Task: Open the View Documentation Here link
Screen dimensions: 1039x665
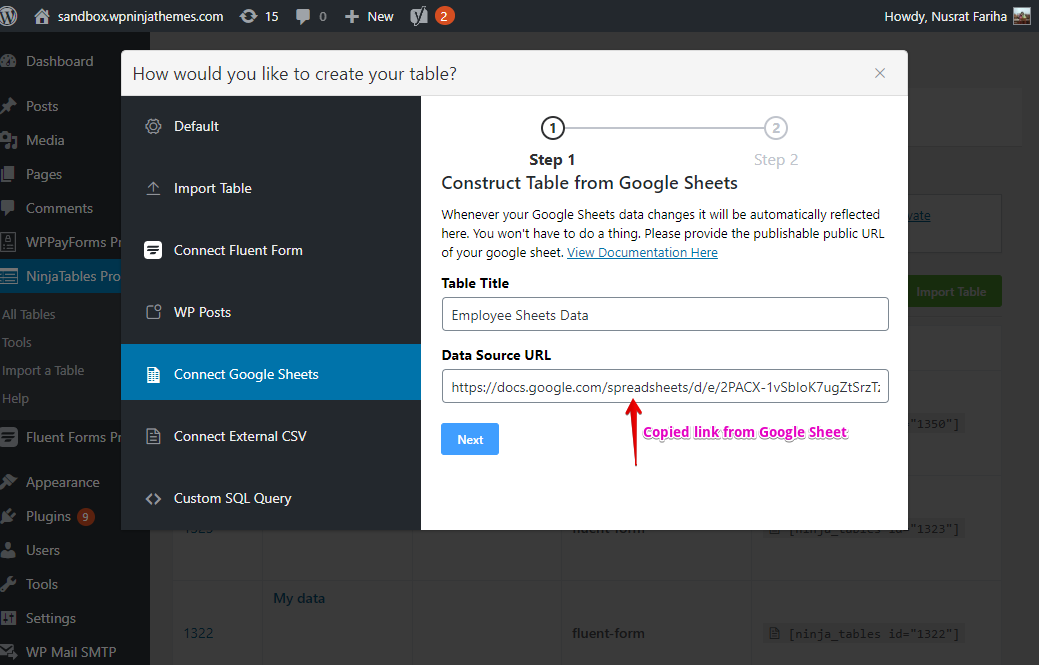Action: [x=642, y=252]
